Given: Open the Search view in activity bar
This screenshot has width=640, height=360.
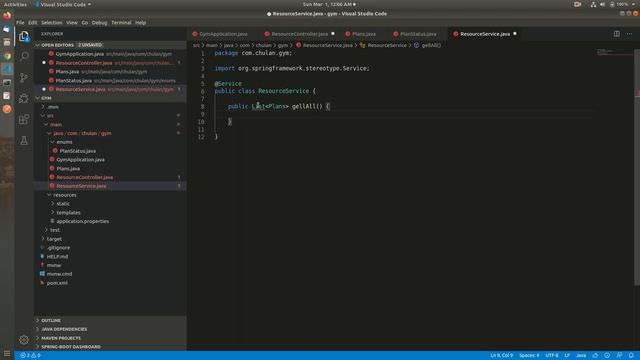Looking at the screenshot, I should (x=24, y=56).
